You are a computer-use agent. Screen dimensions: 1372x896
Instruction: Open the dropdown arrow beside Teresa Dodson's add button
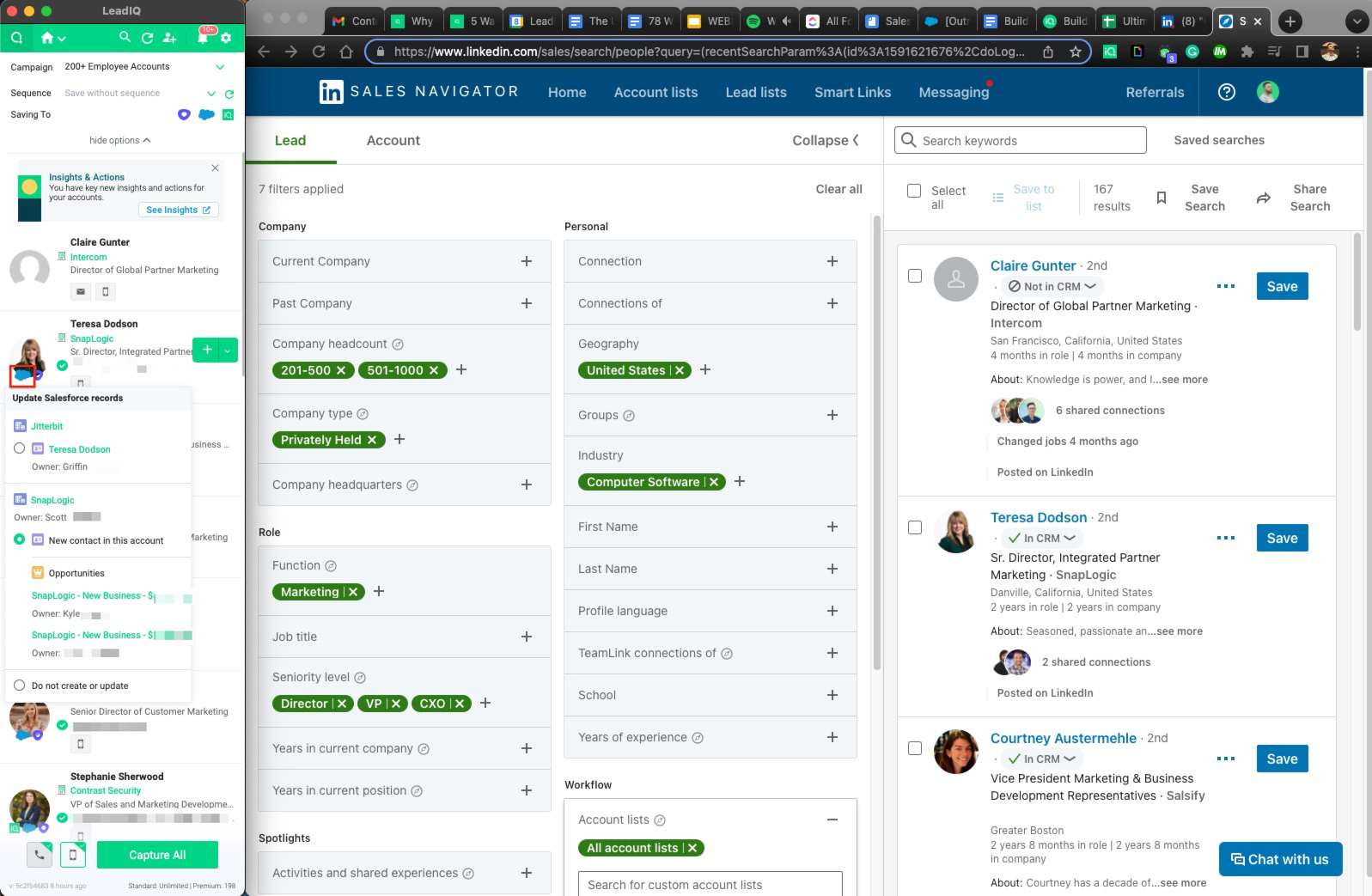click(x=228, y=350)
